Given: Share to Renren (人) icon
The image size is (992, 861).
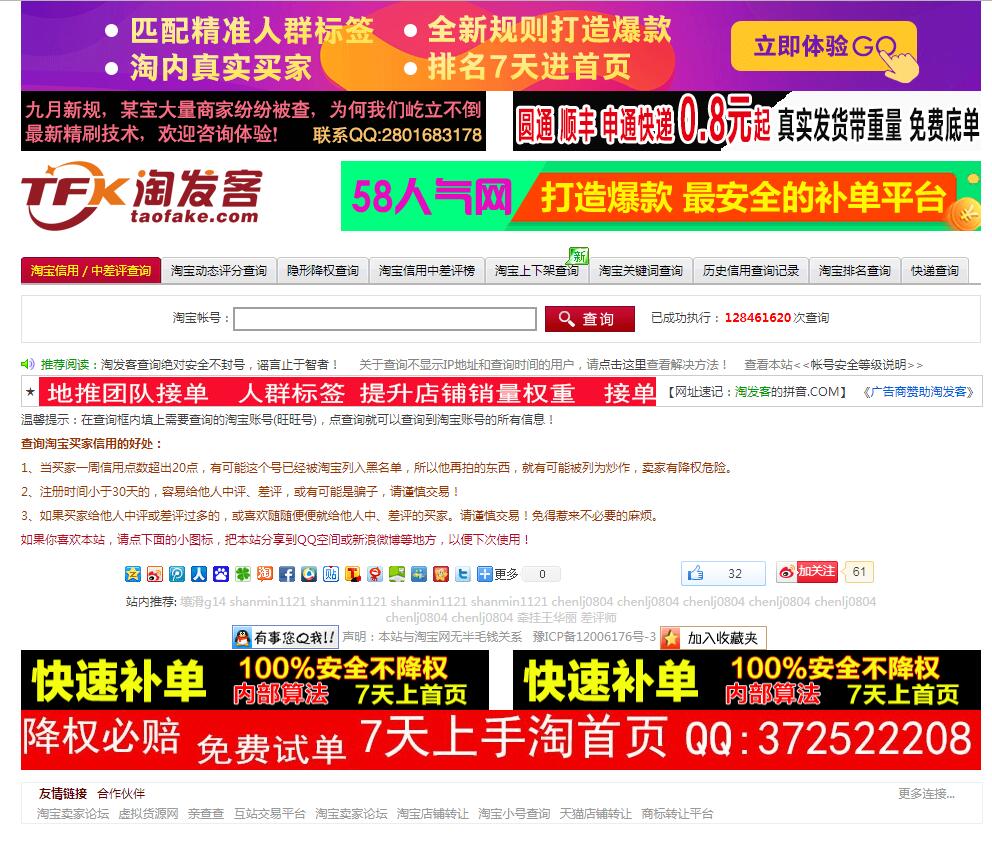Looking at the screenshot, I should (x=199, y=574).
